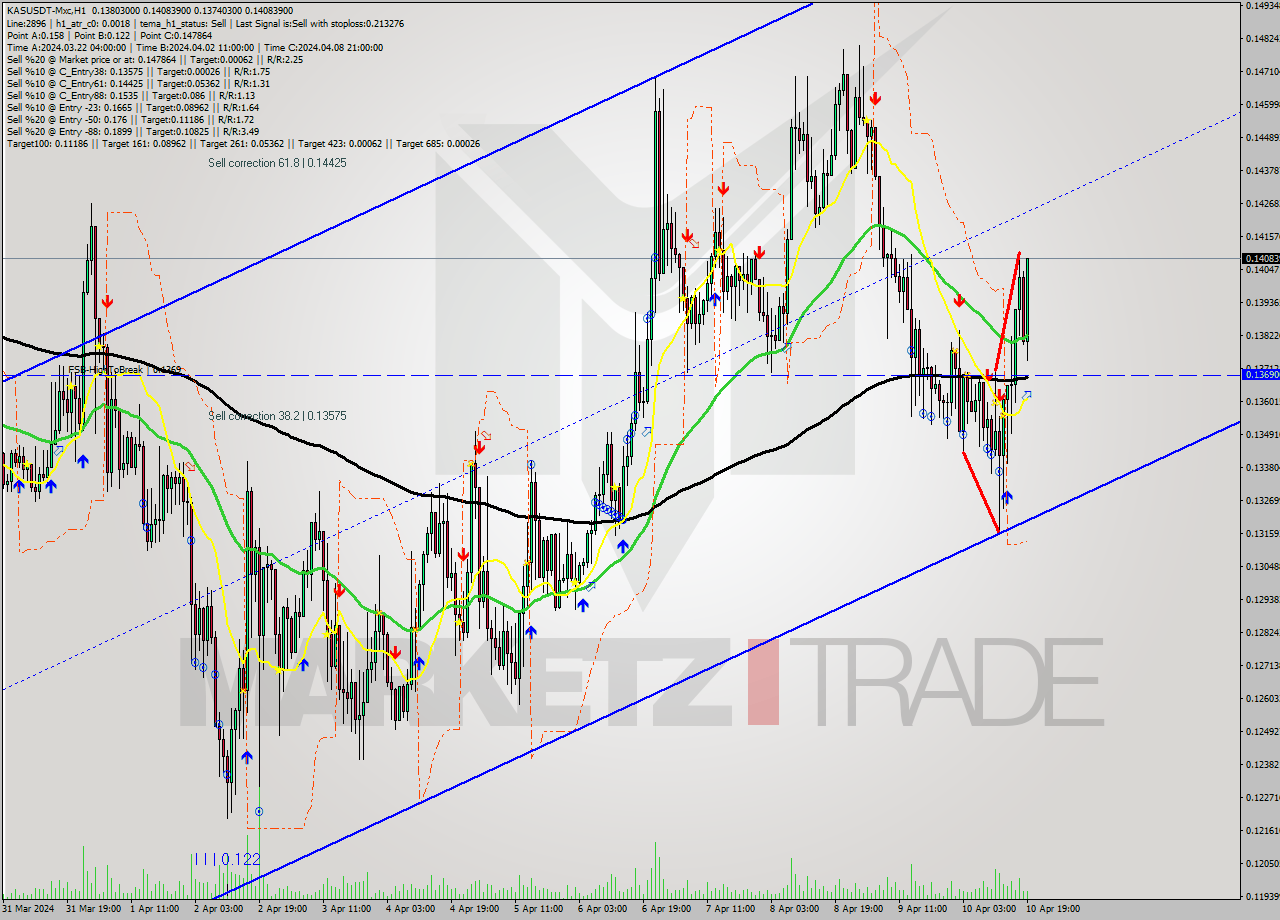
Task: Click the 'Sell correction 61.8 | 0.14425' label
Action: pyautogui.click(x=277, y=162)
